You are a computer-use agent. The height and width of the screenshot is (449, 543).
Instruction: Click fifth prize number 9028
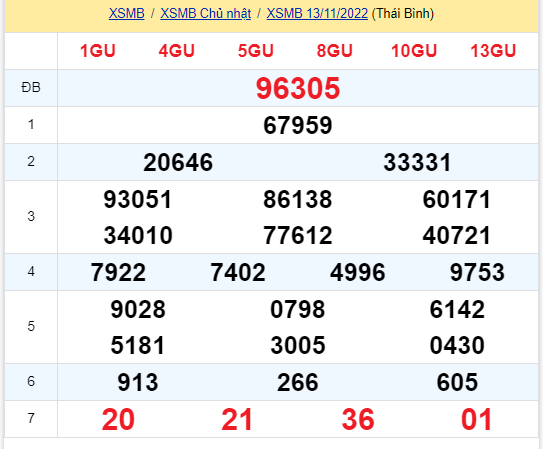[138, 309]
